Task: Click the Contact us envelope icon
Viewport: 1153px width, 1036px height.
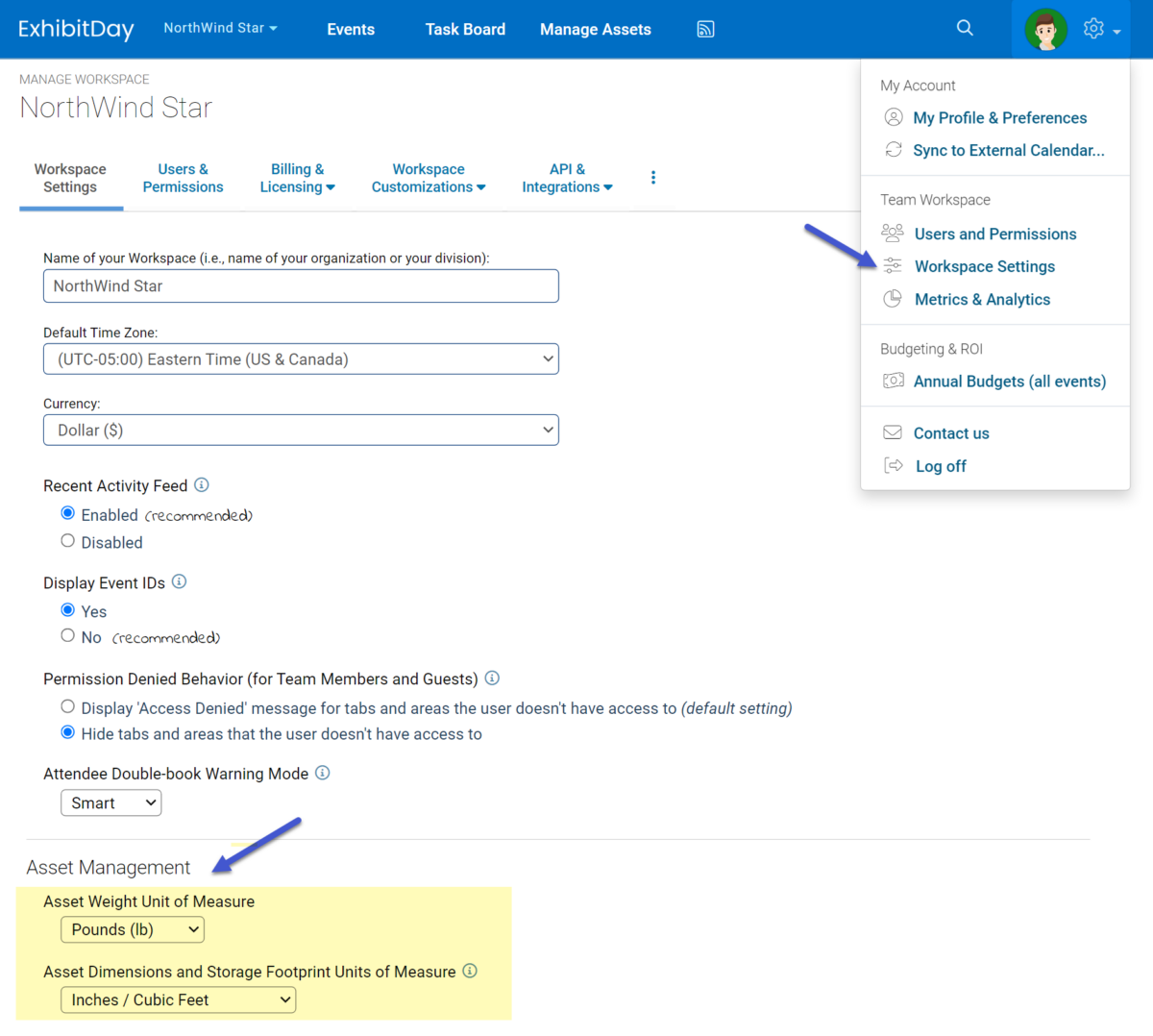Action: click(893, 432)
